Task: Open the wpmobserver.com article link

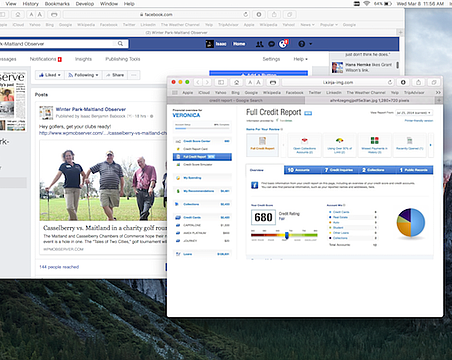Action: [x=103, y=133]
